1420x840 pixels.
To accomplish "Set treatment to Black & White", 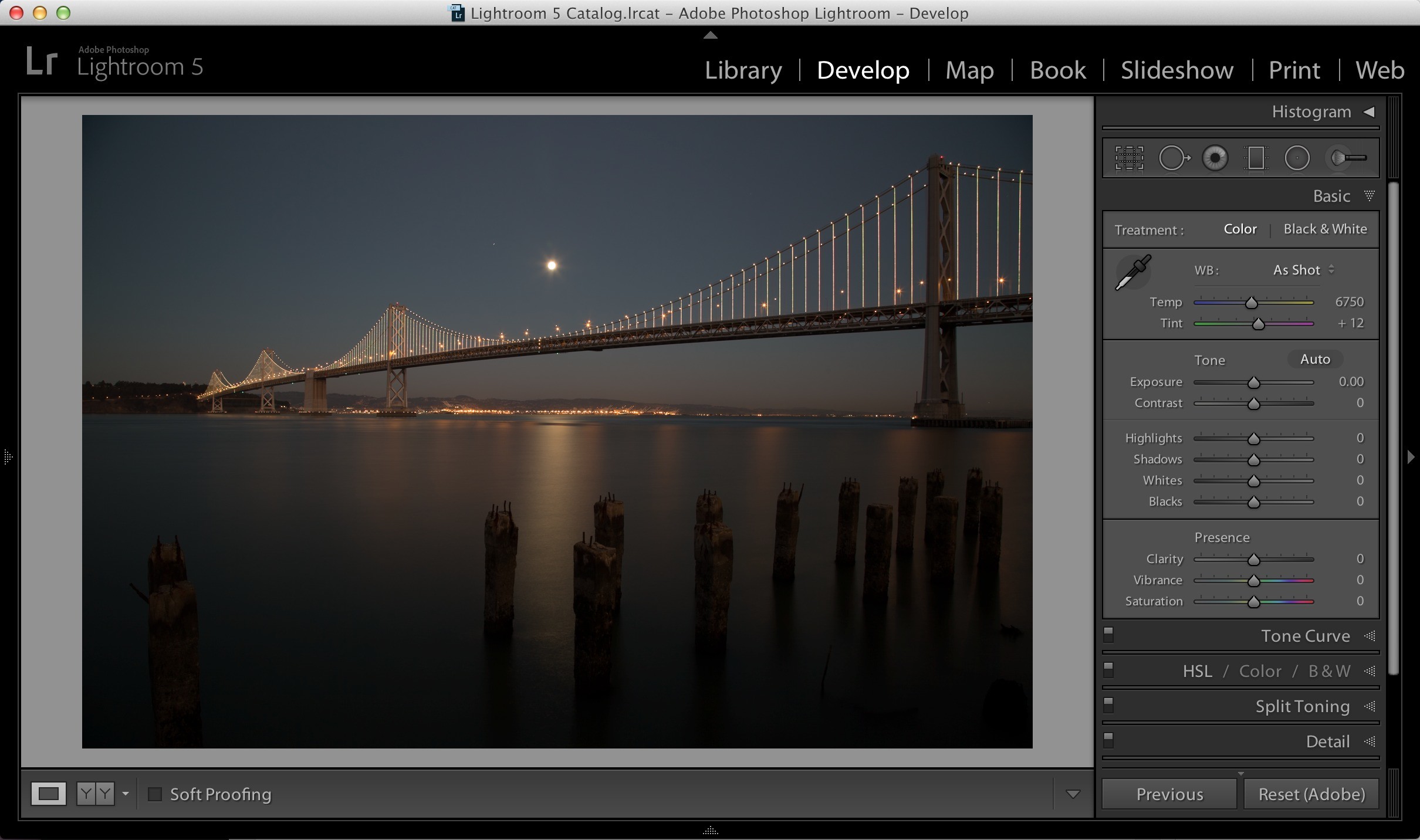I will (1325, 229).
